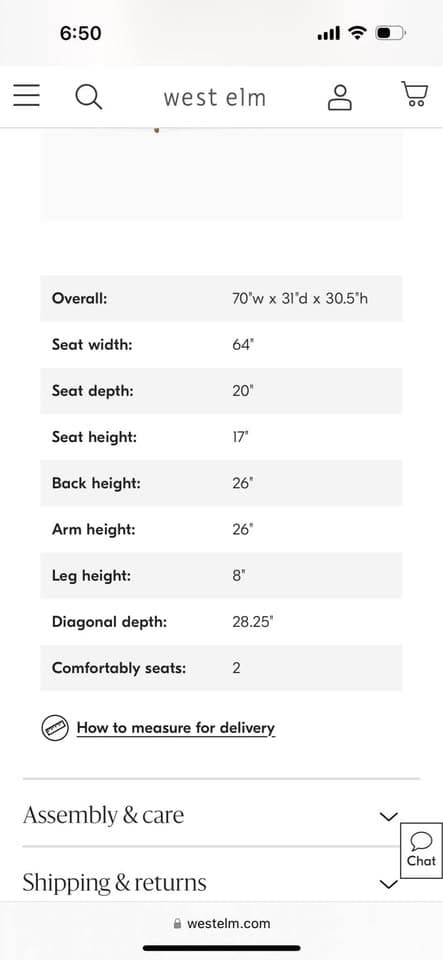
Task: Select the Diagonal depth row
Action: pyautogui.click(x=222, y=622)
